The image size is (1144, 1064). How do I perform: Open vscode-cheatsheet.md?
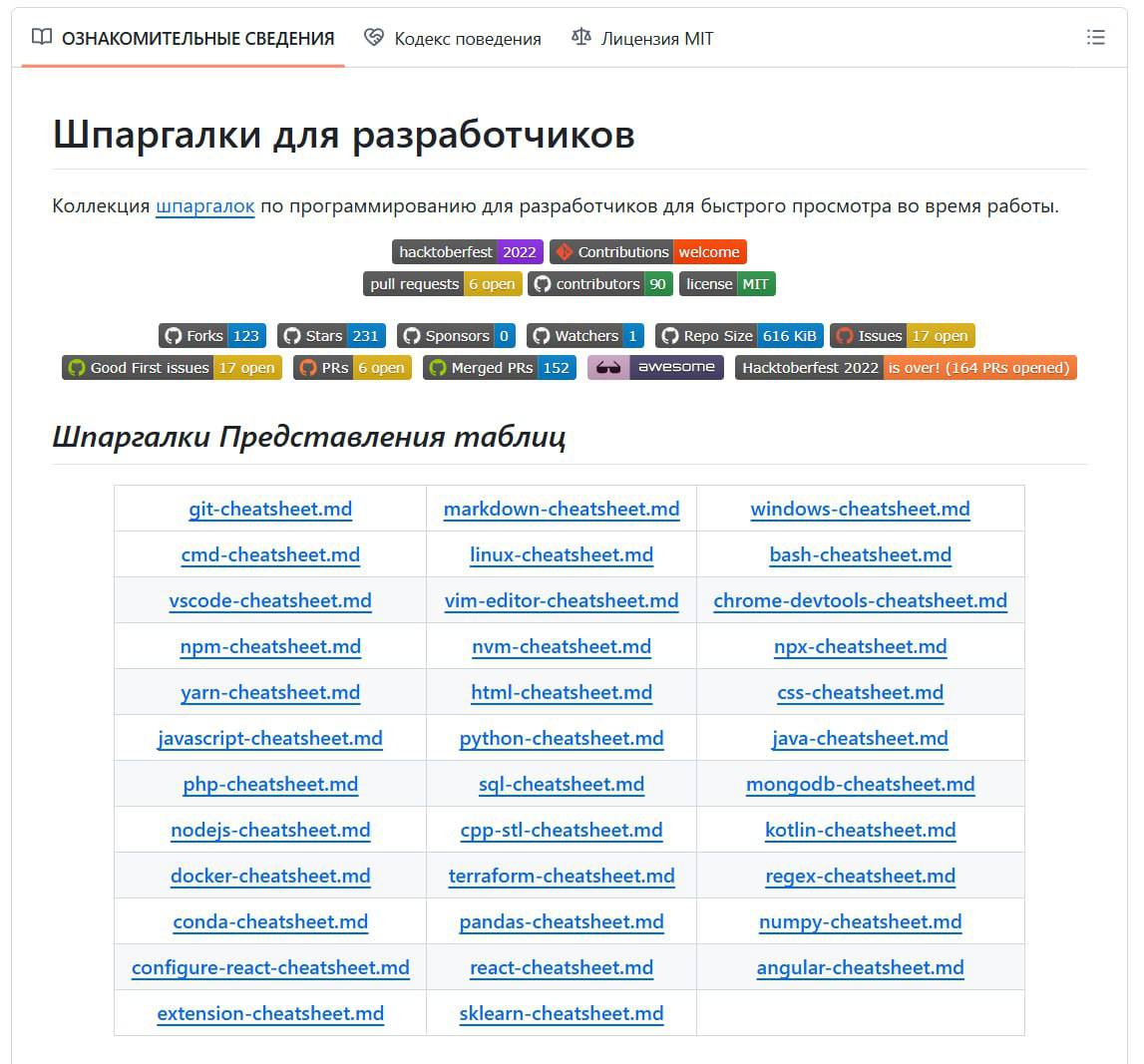point(270,601)
